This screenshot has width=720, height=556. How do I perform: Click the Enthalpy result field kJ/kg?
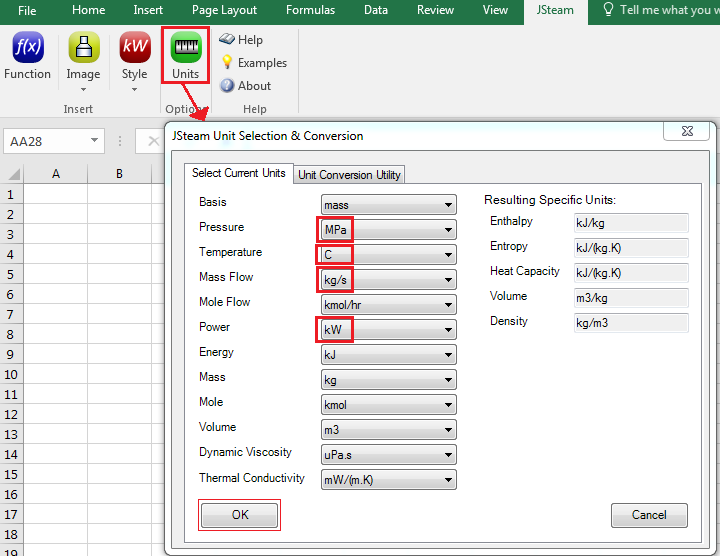(x=631, y=223)
